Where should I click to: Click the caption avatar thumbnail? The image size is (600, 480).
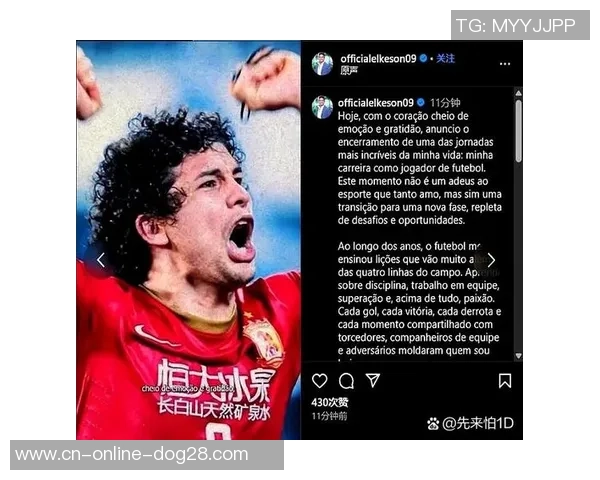[x=322, y=107]
